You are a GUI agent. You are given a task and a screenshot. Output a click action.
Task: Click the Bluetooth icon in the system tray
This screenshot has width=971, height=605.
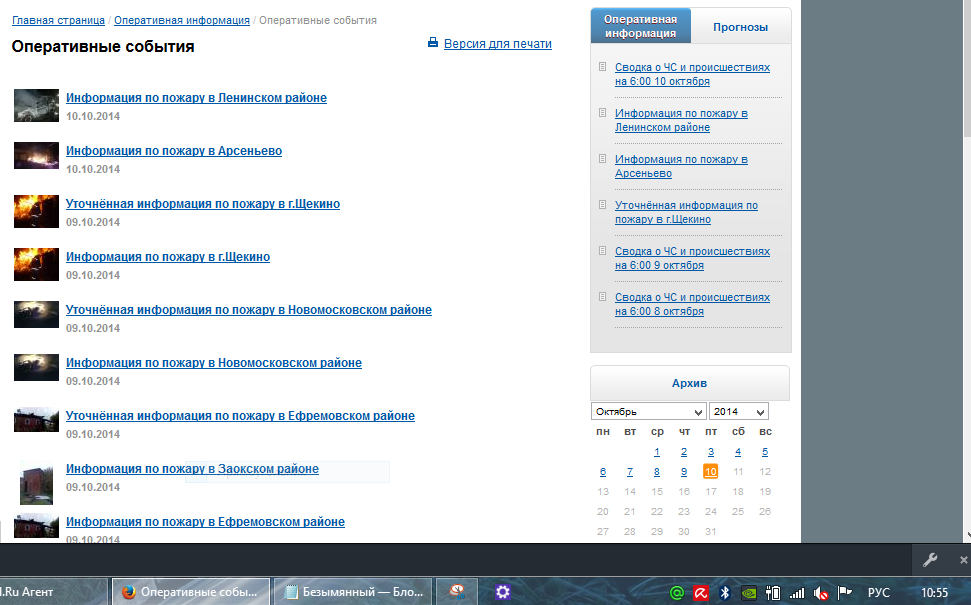727,592
